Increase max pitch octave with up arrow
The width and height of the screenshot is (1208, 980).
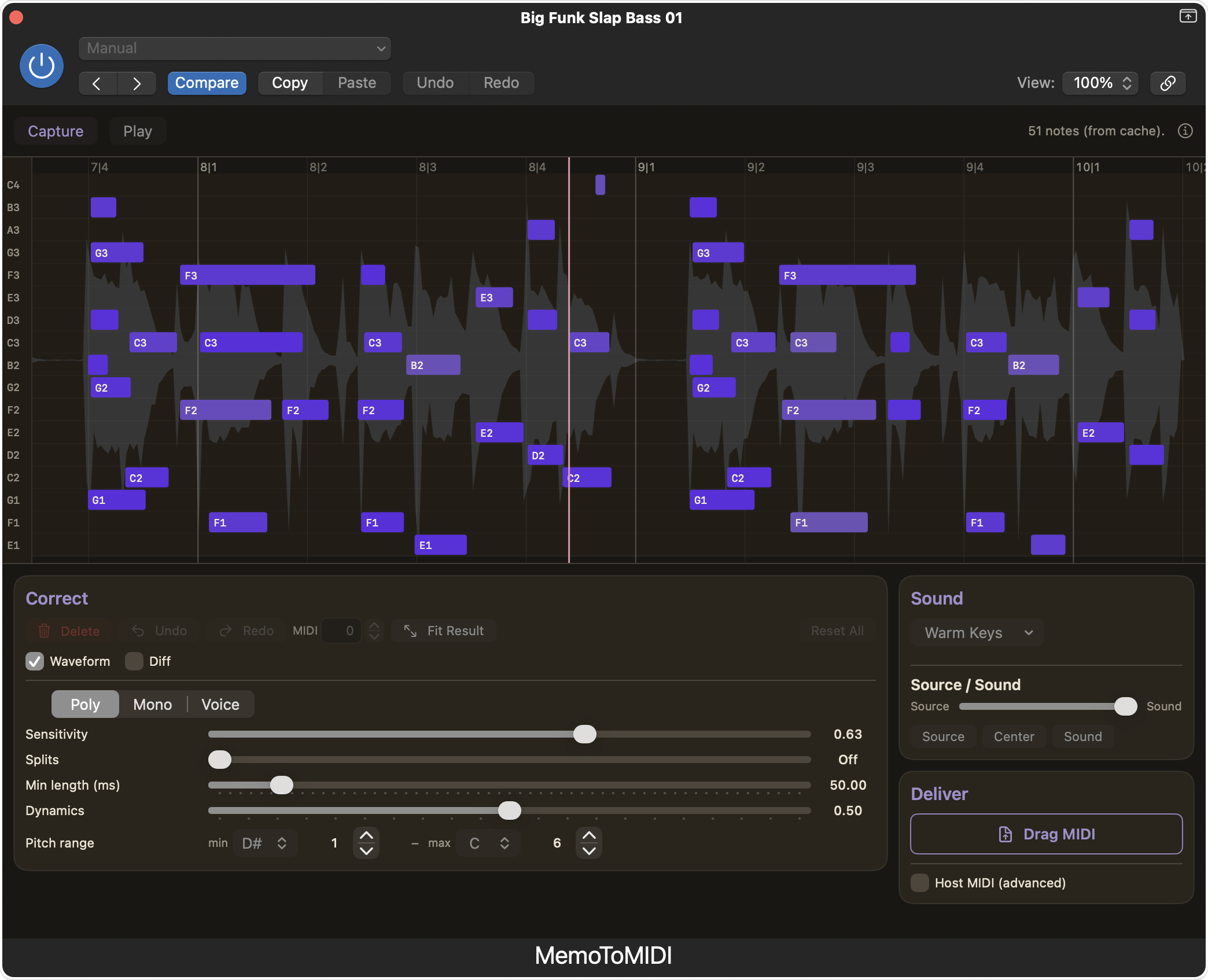pyautogui.click(x=589, y=835)
